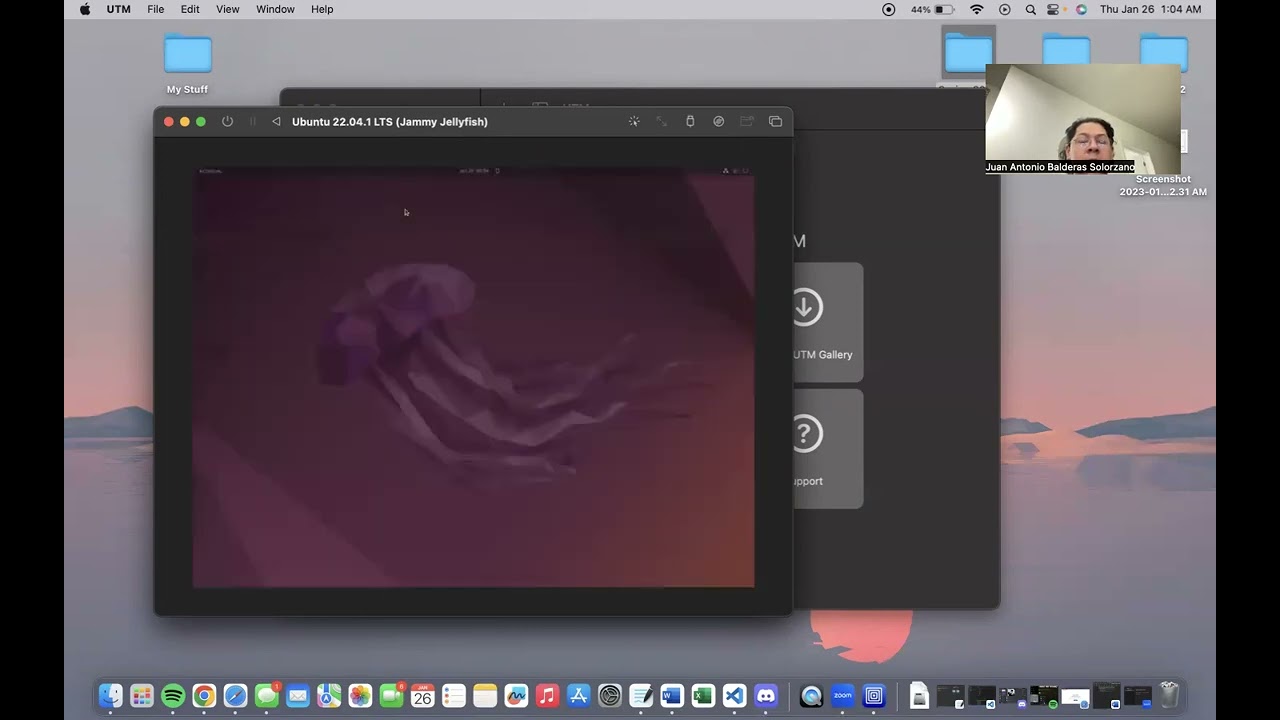
Task: Click the power button in the VM toolbar
Action: click(x=227, y=122)
